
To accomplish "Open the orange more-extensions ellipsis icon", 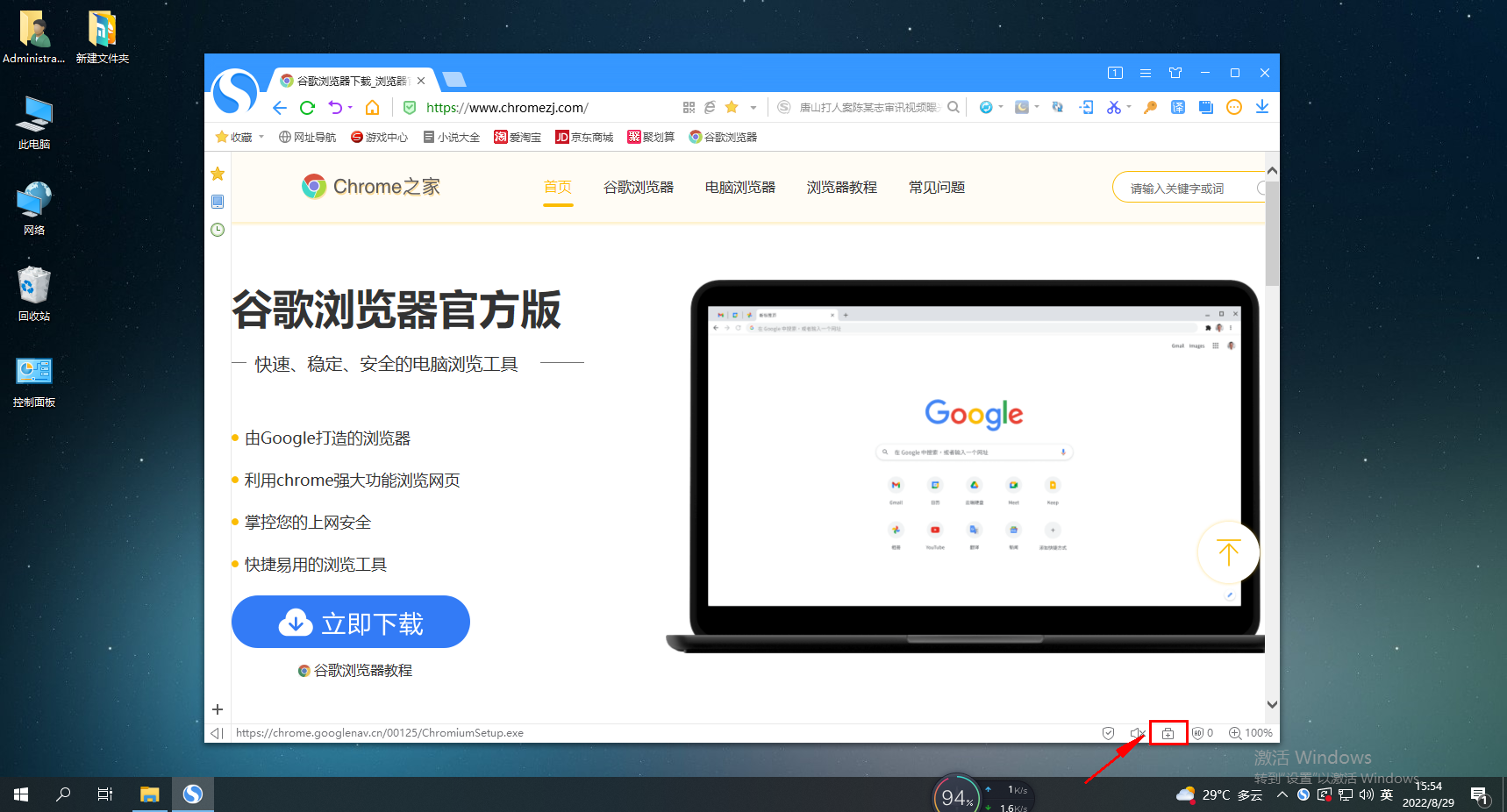I will pos(1234,107).
